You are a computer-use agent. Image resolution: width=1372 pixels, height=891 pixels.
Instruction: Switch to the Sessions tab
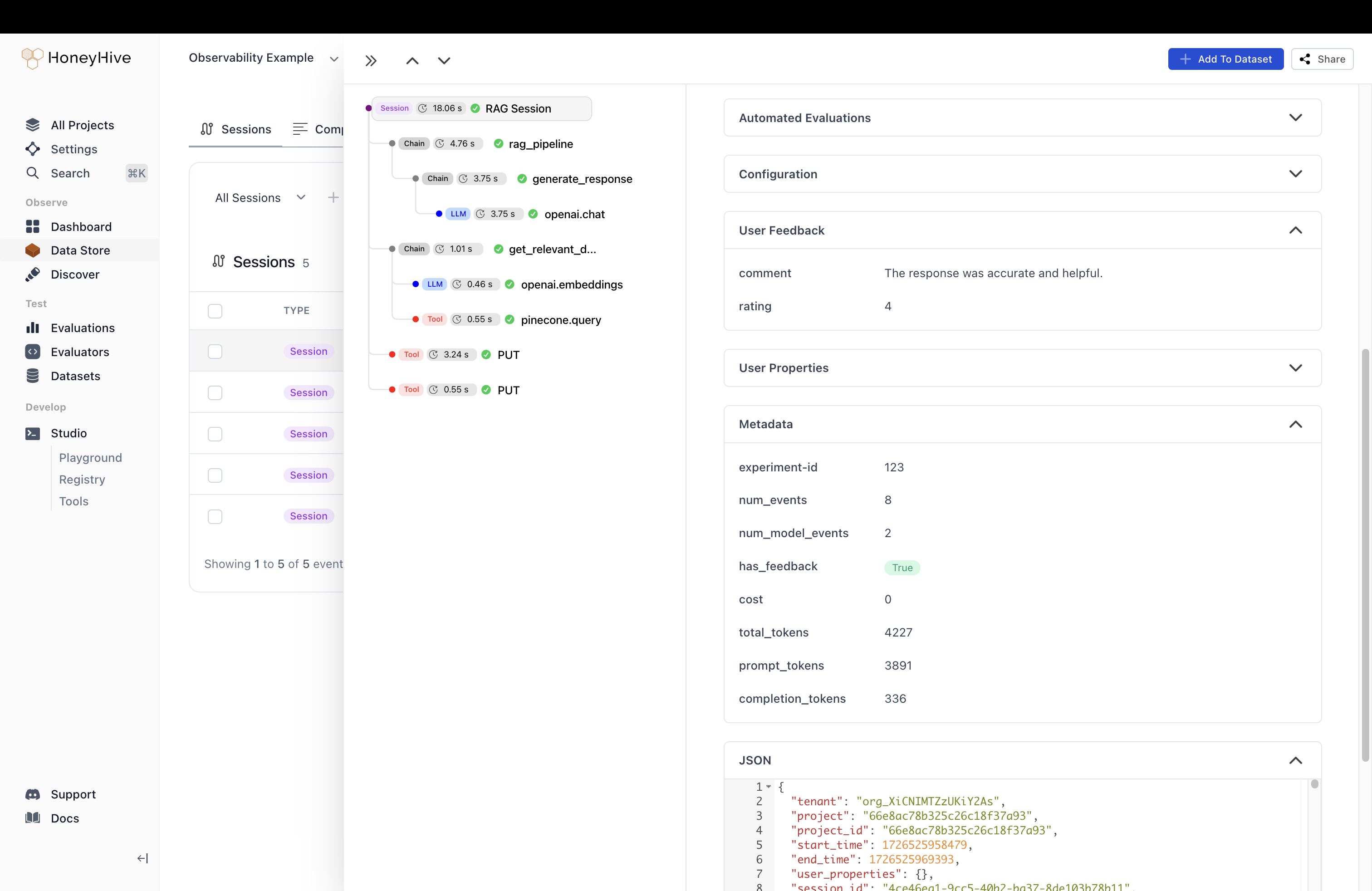pos(236,129)
